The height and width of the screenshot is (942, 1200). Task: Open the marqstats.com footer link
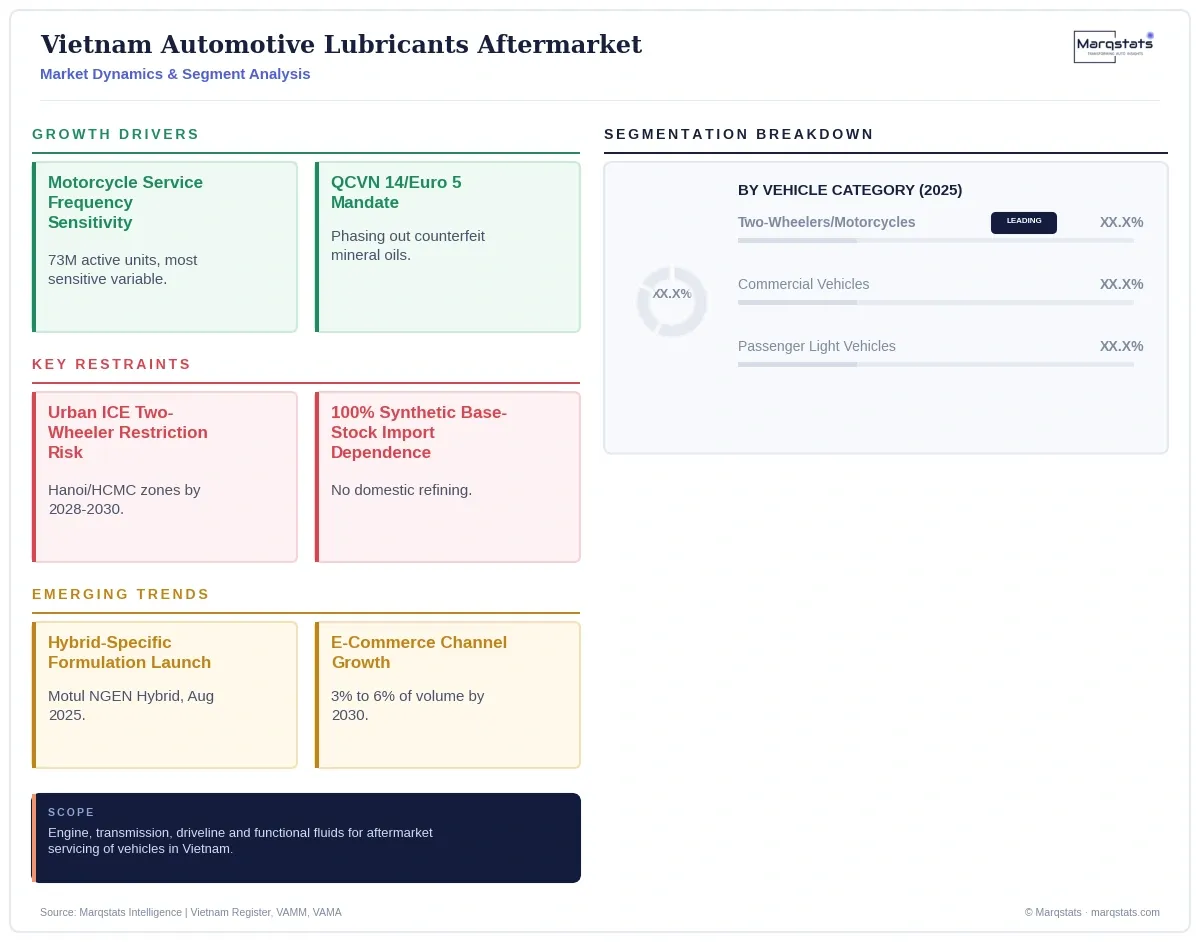(1125, 912)
